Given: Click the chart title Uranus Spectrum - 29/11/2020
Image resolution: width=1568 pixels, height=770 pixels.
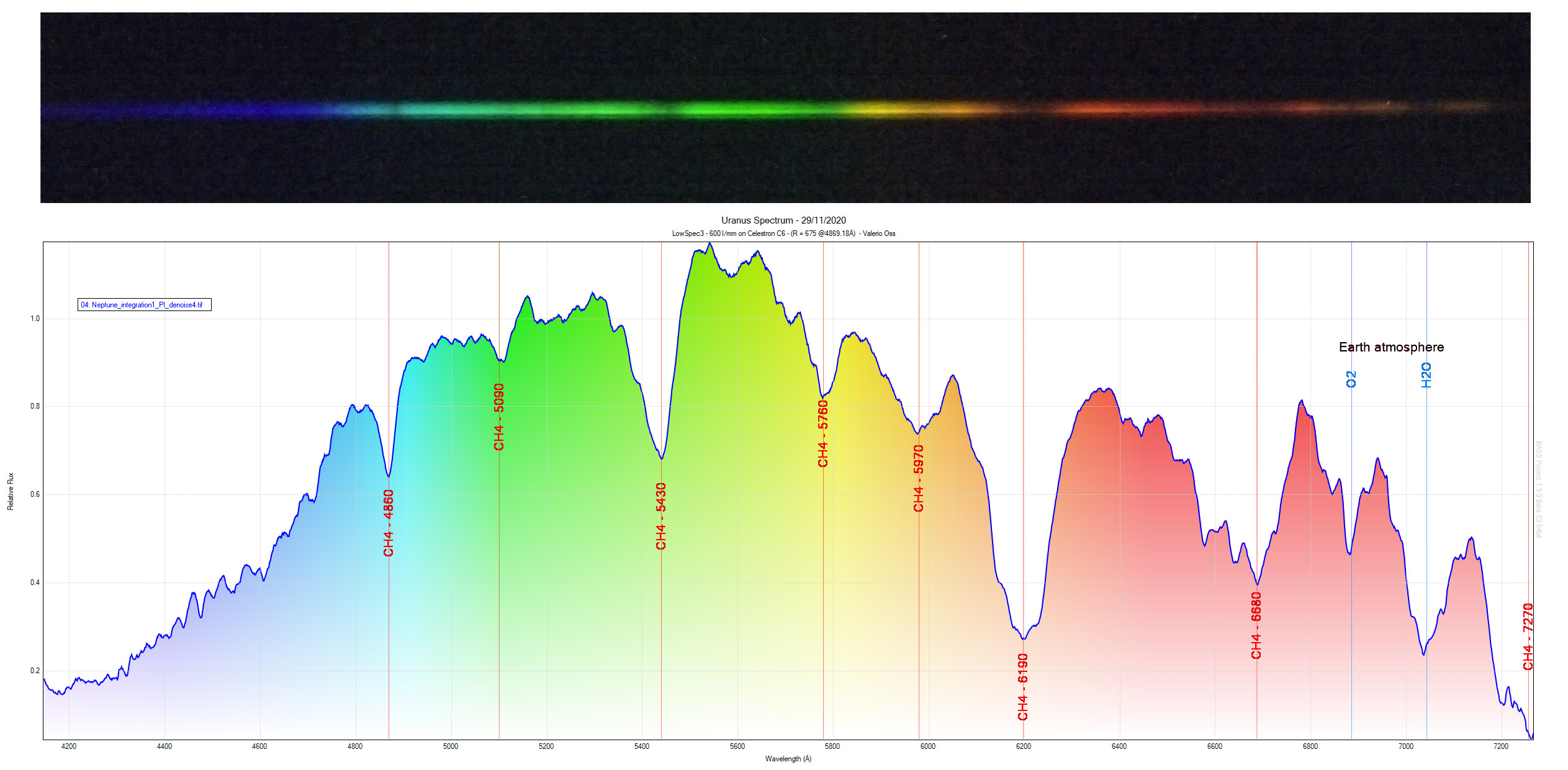Looking at the screenshot, I should pos(783,220).
